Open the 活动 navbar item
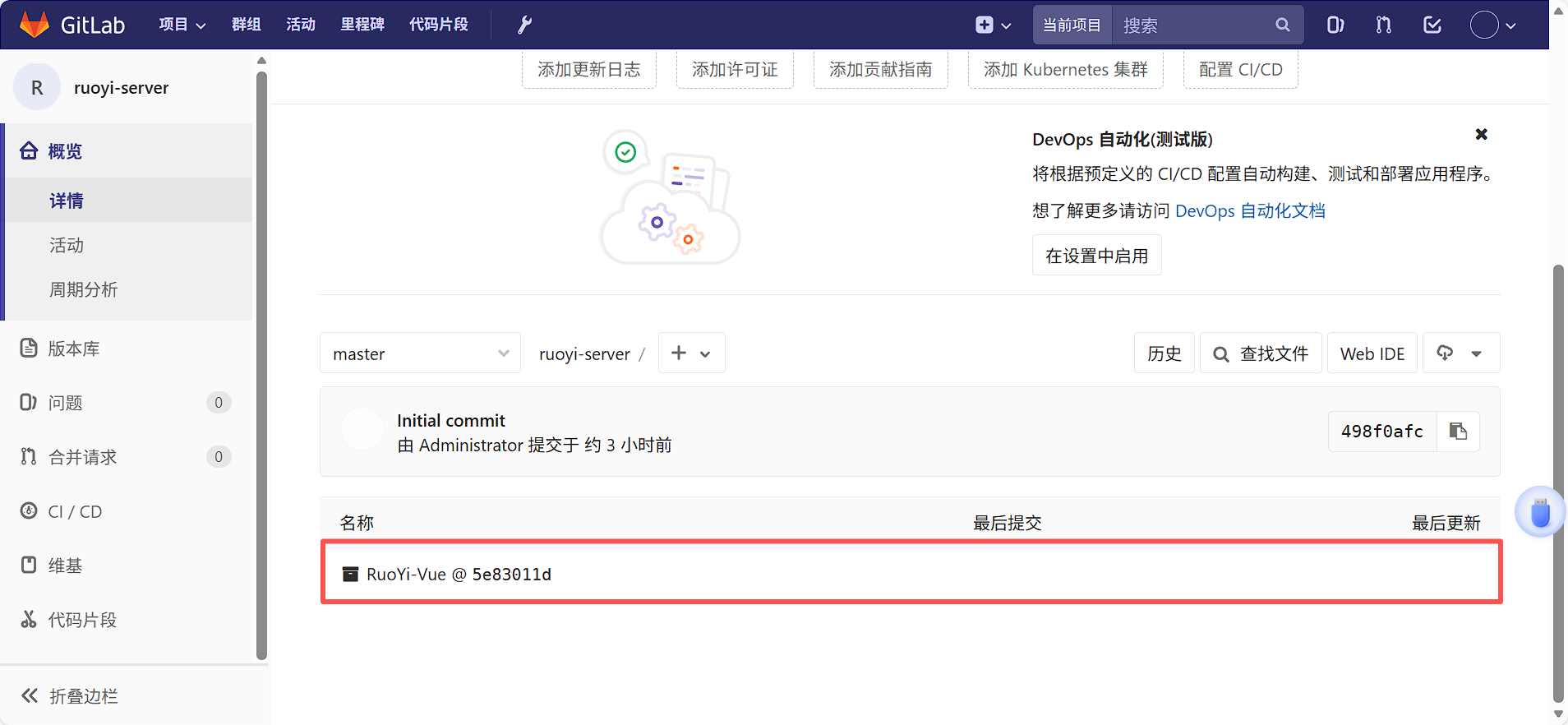Screen dimensions: 1568x725 click(x=301, y=25)
